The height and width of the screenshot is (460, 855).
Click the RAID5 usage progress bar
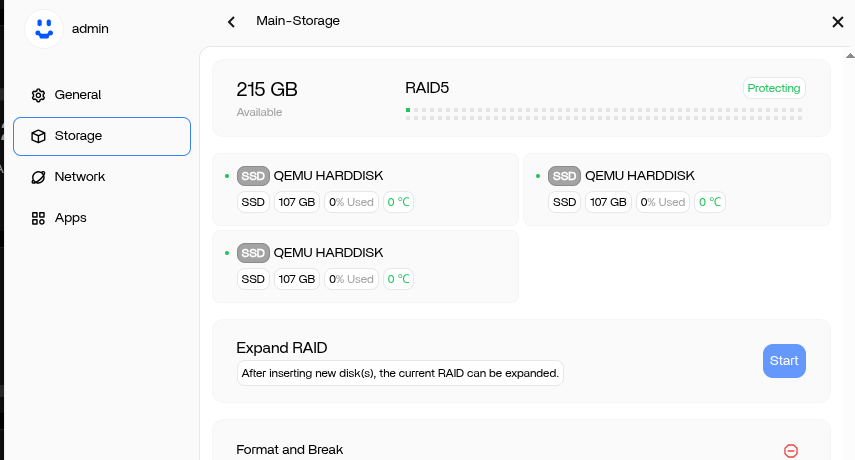[x=604, y=114]
